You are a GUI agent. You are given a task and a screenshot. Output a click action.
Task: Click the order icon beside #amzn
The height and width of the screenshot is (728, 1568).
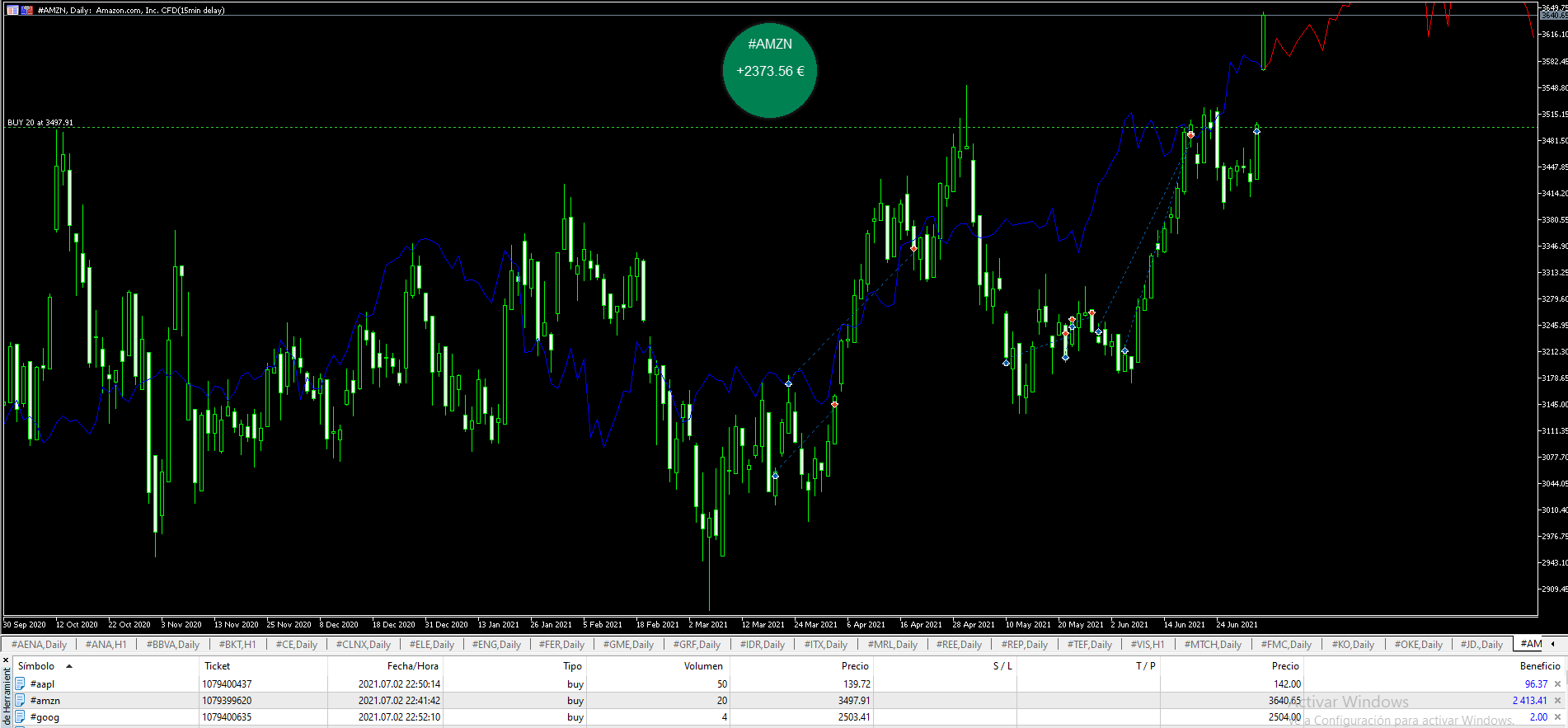[x=20, y=701]
